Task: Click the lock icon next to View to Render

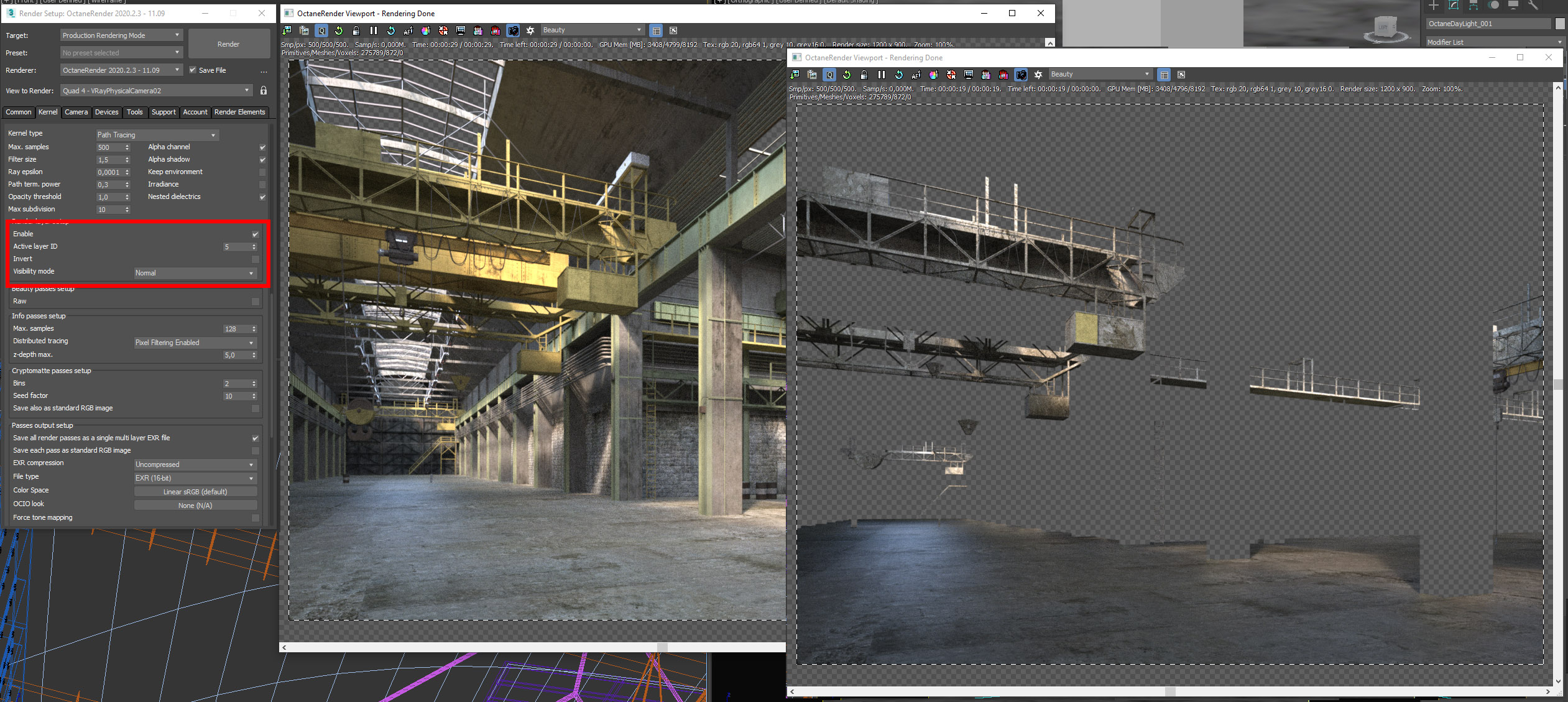Action: tap(264, 91)
